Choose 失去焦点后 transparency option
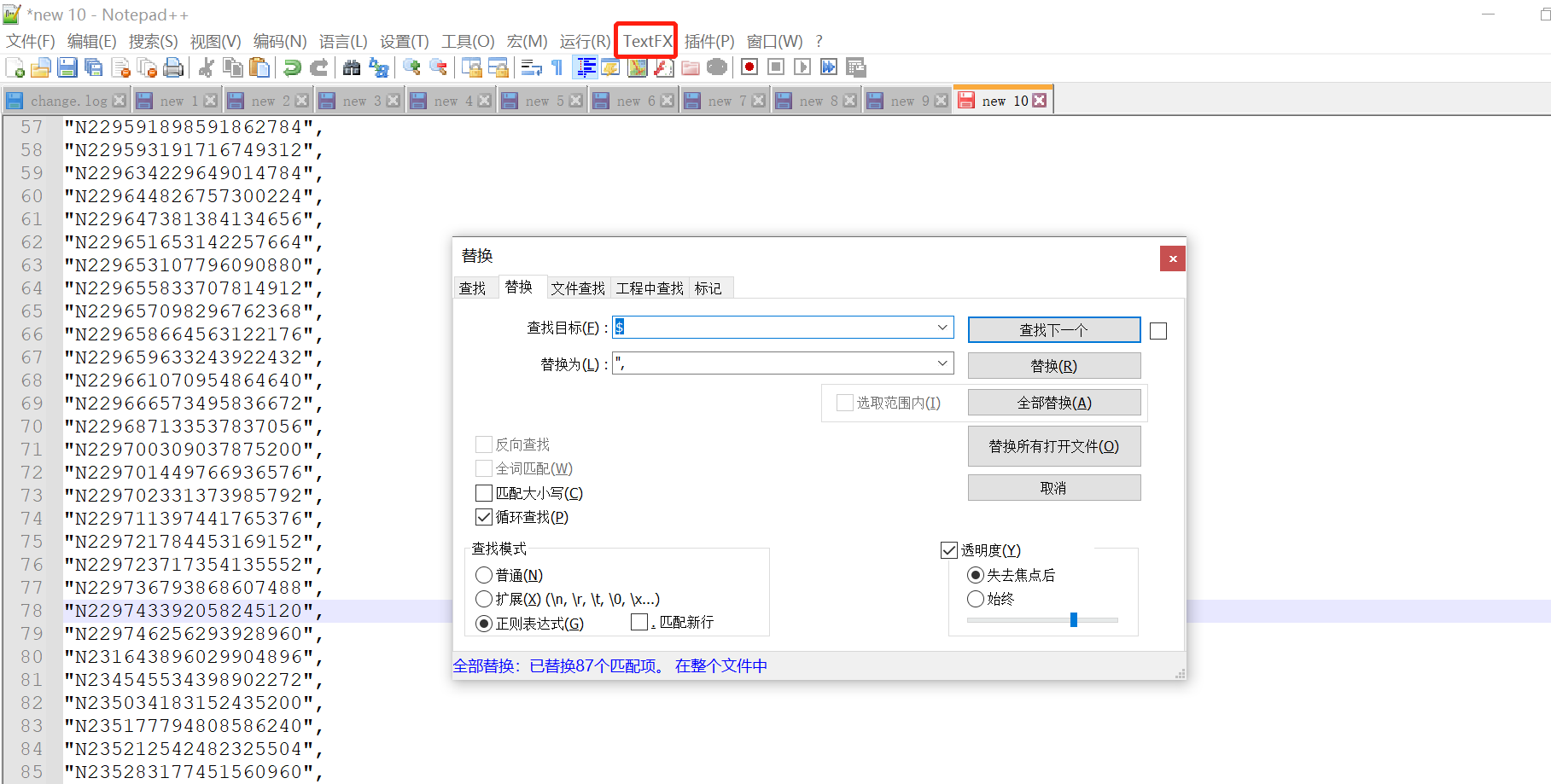The height and width of the screenshot is (784, 1551). tap(976, 575)
